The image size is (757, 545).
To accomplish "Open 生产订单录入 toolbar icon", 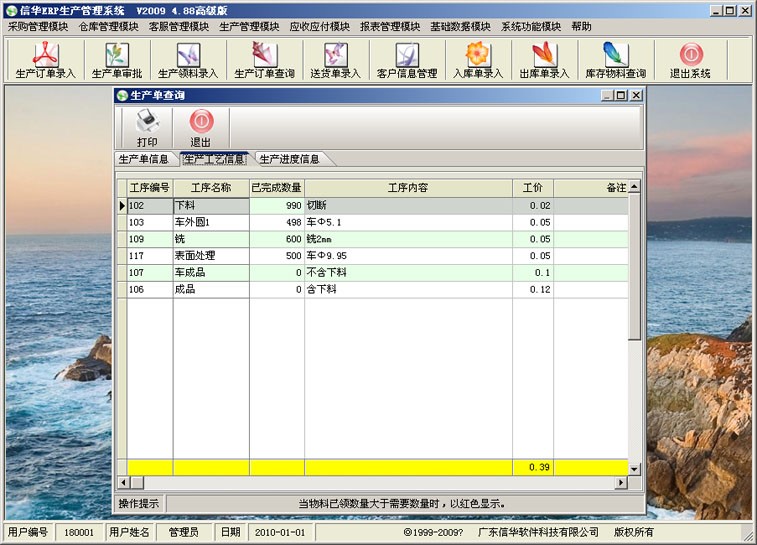I will click(46, 61).
